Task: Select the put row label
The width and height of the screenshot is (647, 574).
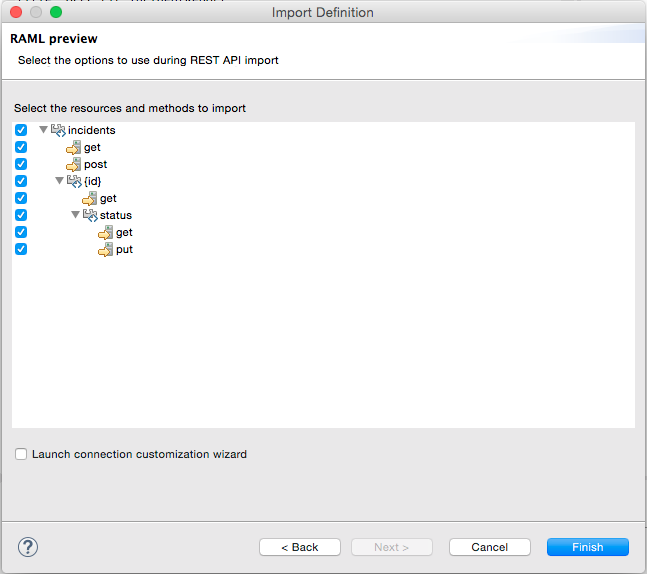Action: [124, 250]
